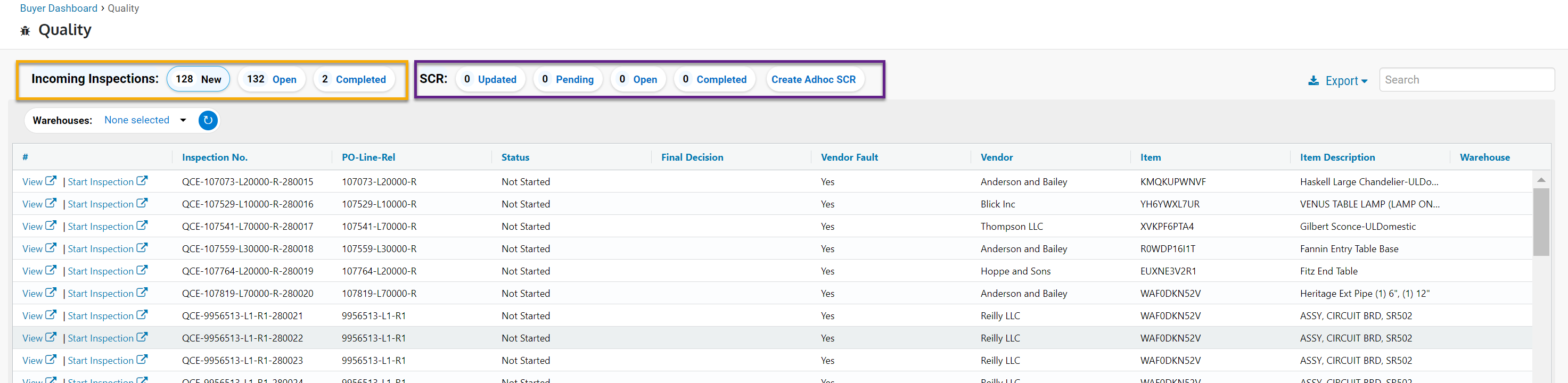Viewport: 1568px width, 383px height.
Task: Select the 132 Open inspections filter
Action: pyautogui.click(x=272, y=80)
